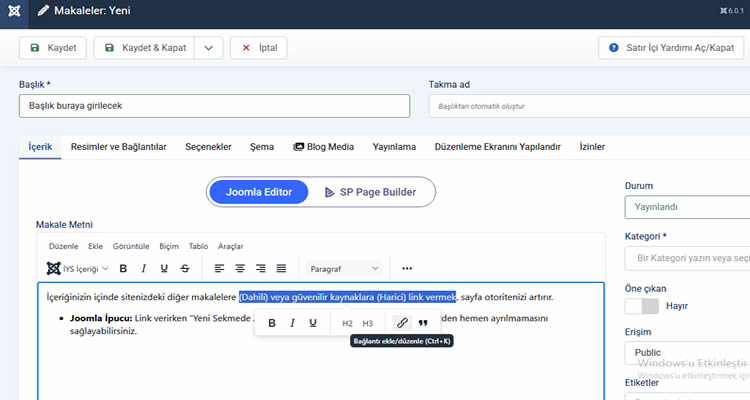Switch to SP Page Builder mode
Viewport: 750px width, 400px height.
pyautogui.click(x=364, y=191)
